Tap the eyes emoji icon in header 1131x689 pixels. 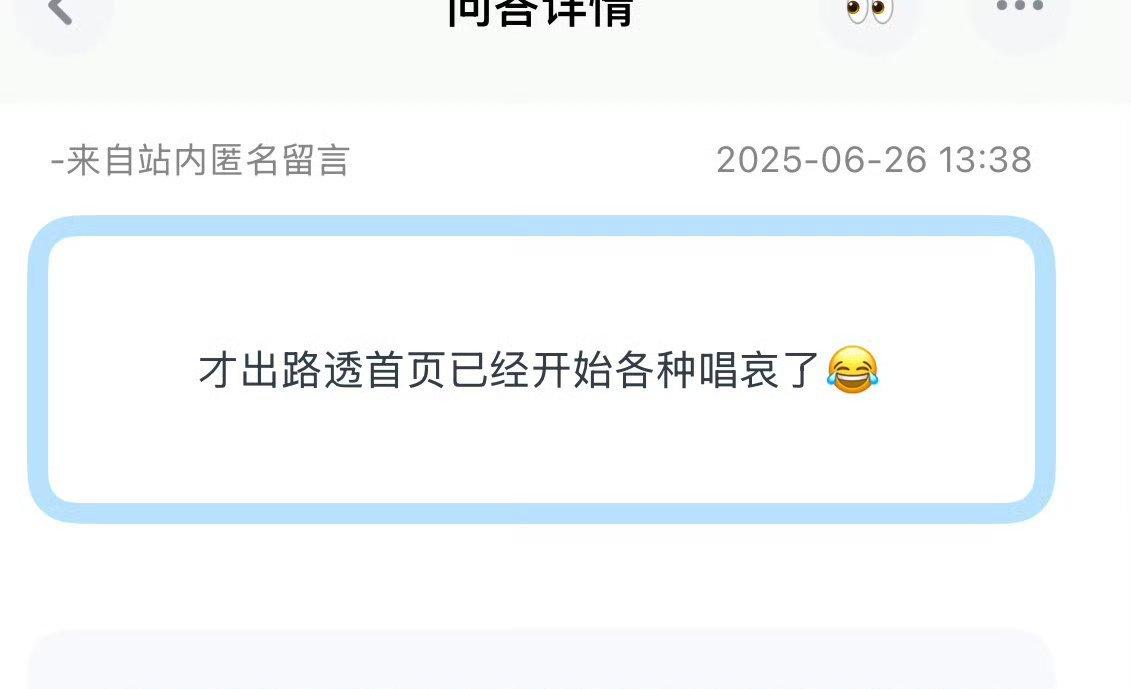[869, 10]
